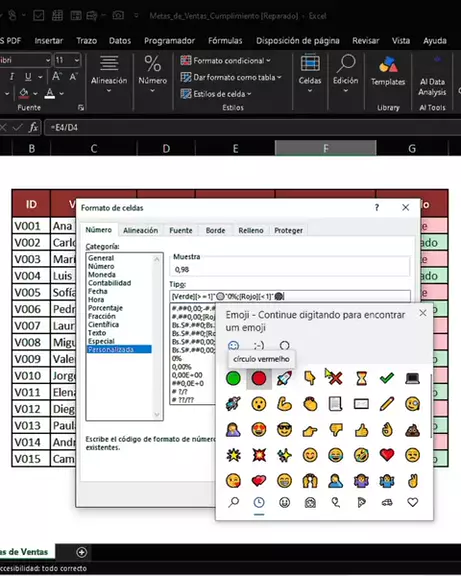Screen dimensions: 461x576
Task: Insert the green check mark emoji
Action: click(387, 378)
